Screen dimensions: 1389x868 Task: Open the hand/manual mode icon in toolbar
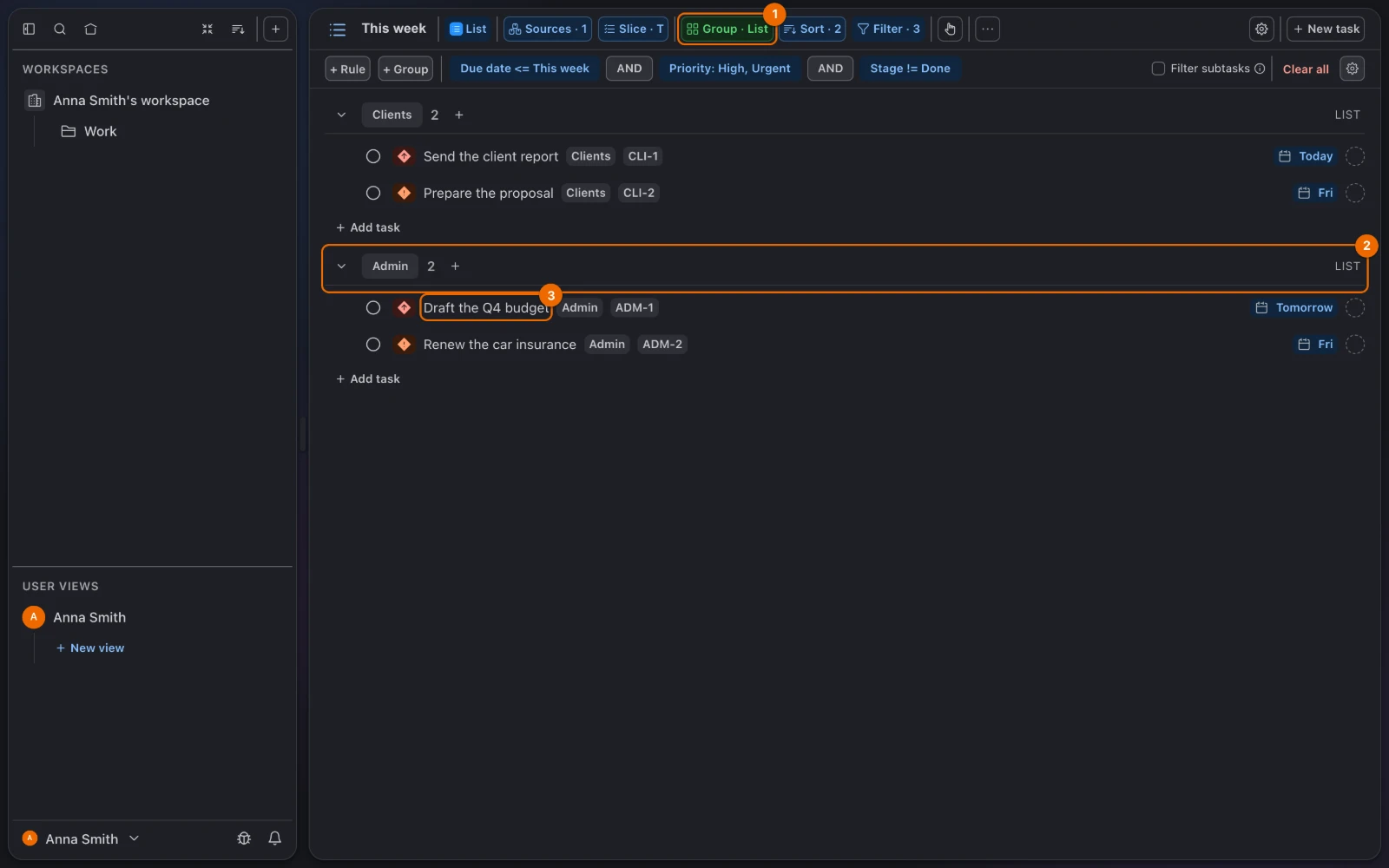click(x=950, y=29)
